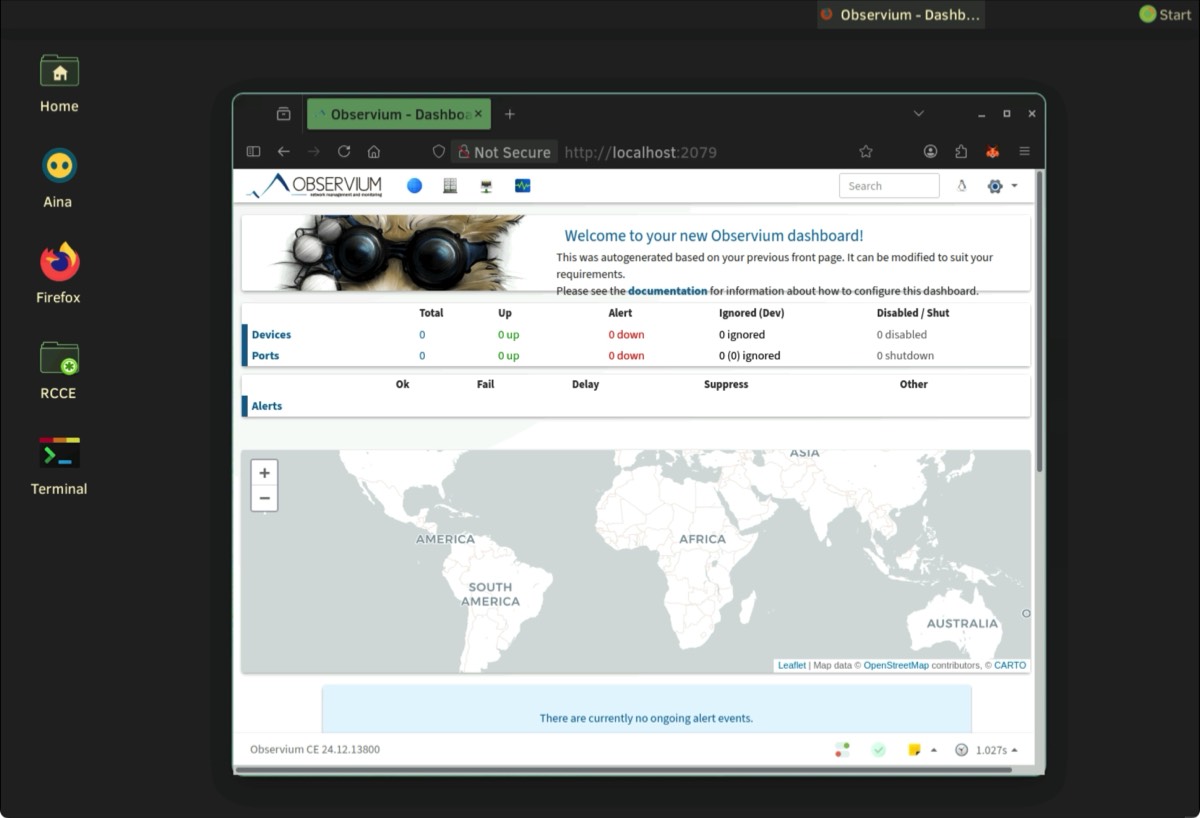This screenshot has height=818, width=1200.
Task: Zoom in the map with plus button
Action: pos(264,473)
